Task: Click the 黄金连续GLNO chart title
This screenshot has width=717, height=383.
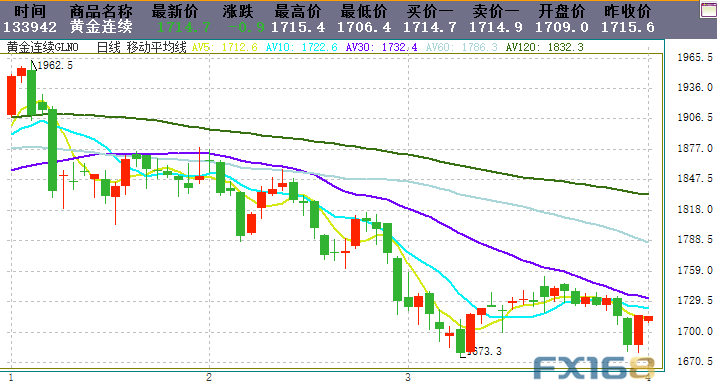Action: tap(43, 47)
